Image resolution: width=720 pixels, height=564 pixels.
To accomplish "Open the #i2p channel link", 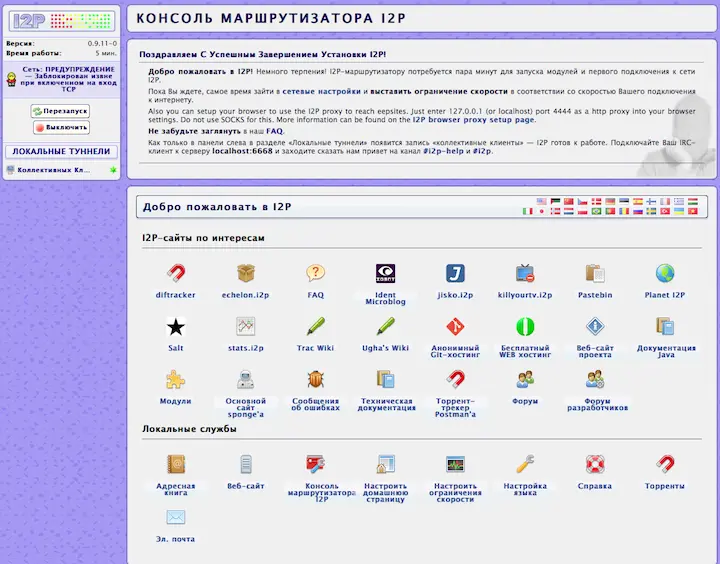I will tap(482, 151).
